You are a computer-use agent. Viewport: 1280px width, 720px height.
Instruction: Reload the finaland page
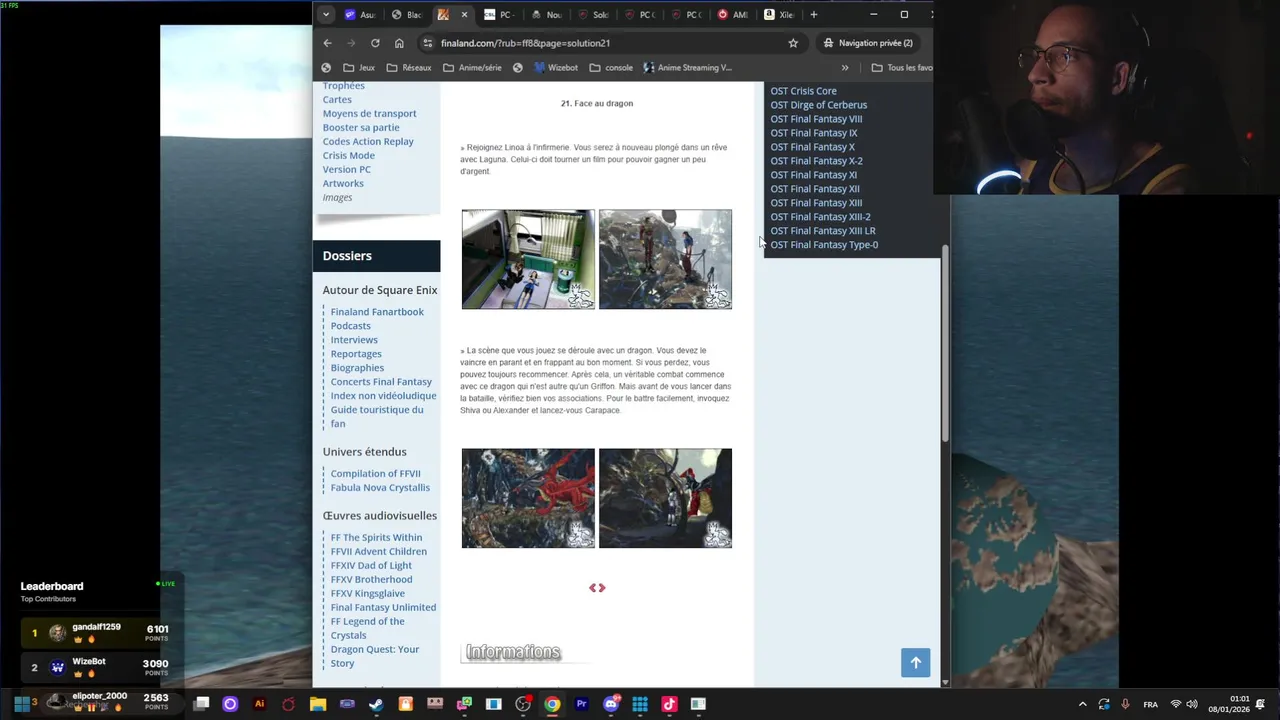tap(375, 43)
